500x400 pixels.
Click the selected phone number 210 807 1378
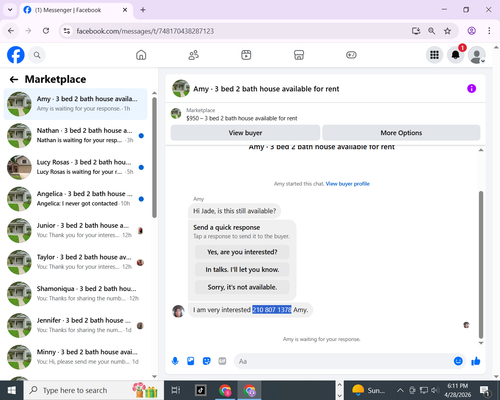pos(272,310)
